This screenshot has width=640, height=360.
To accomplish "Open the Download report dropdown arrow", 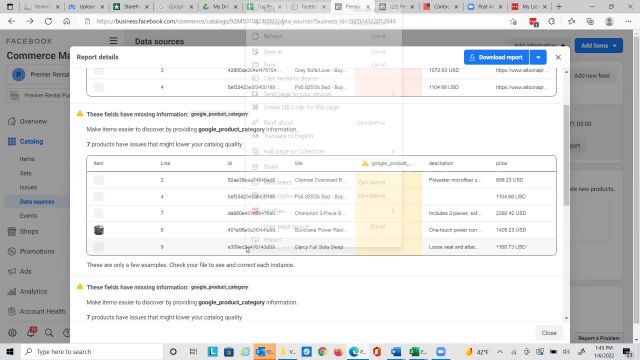I will point(538,58).
